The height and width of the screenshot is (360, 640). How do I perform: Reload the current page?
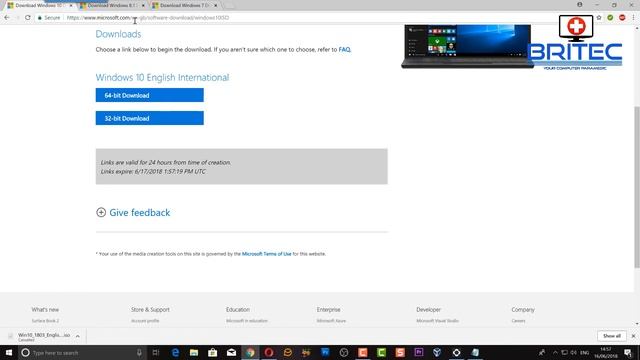pos(28,18)
